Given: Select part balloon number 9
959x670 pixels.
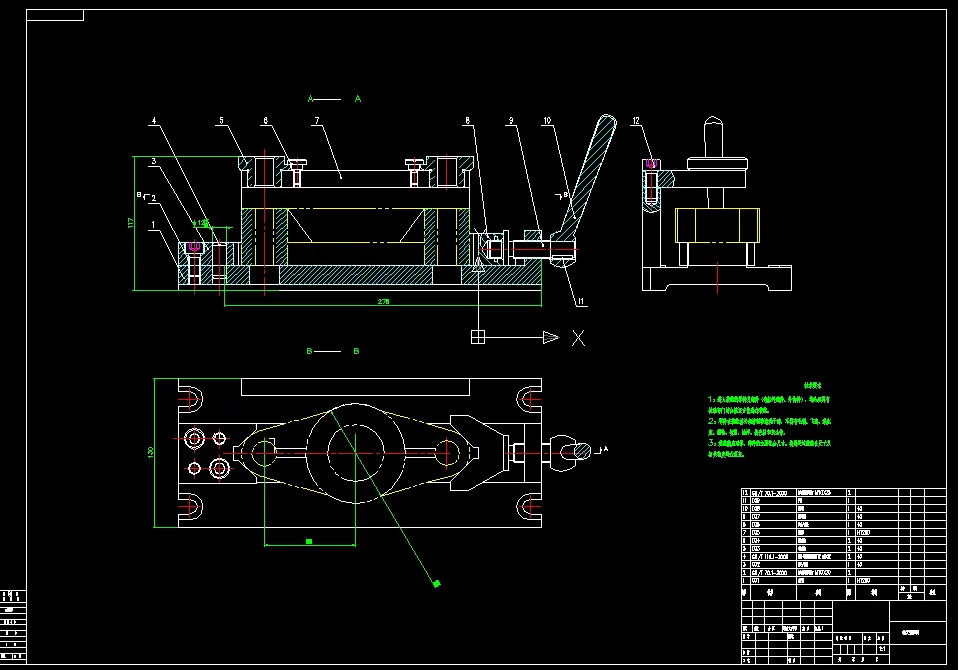Looking at the screenshot, I should pos(511,121).
